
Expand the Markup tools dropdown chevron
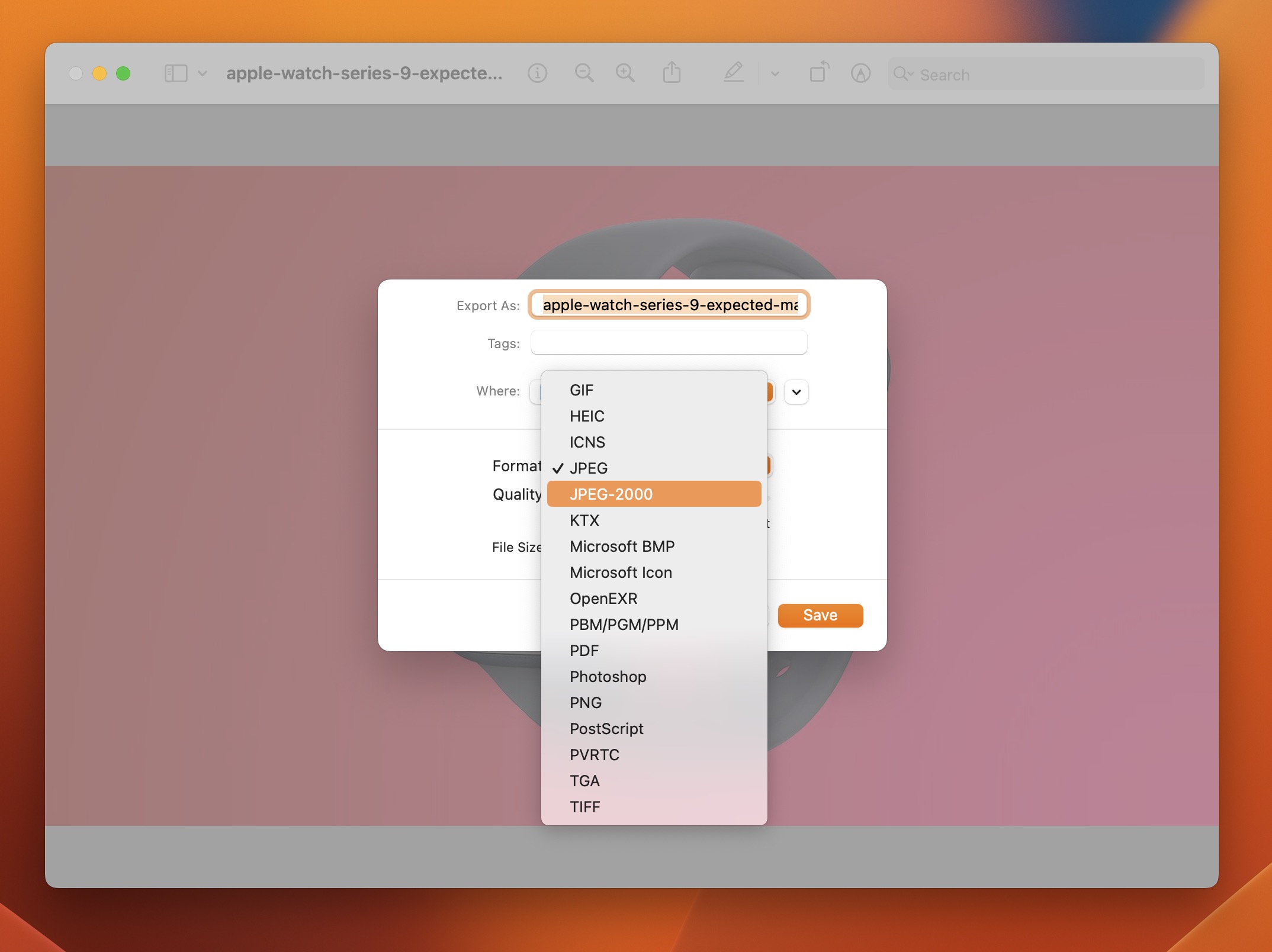(775, 74)
